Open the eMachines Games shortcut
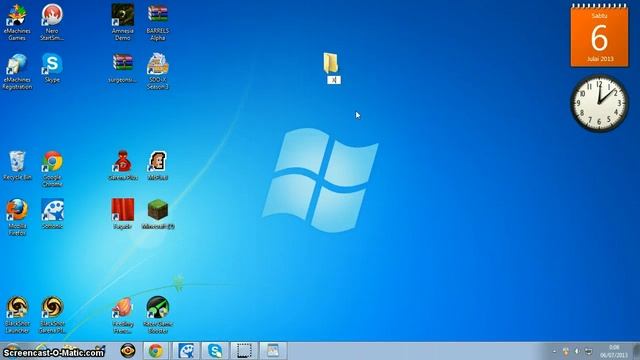 click(17, 22)
